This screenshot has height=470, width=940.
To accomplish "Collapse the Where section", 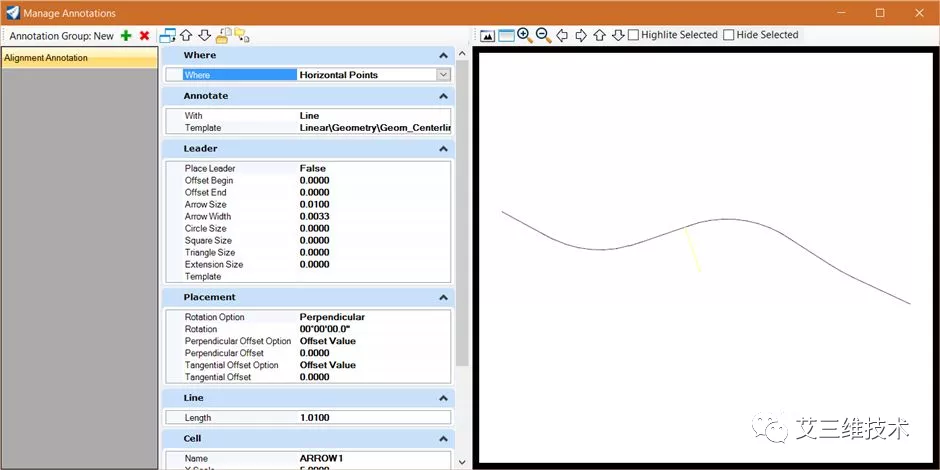I will (x=443, y=55).
